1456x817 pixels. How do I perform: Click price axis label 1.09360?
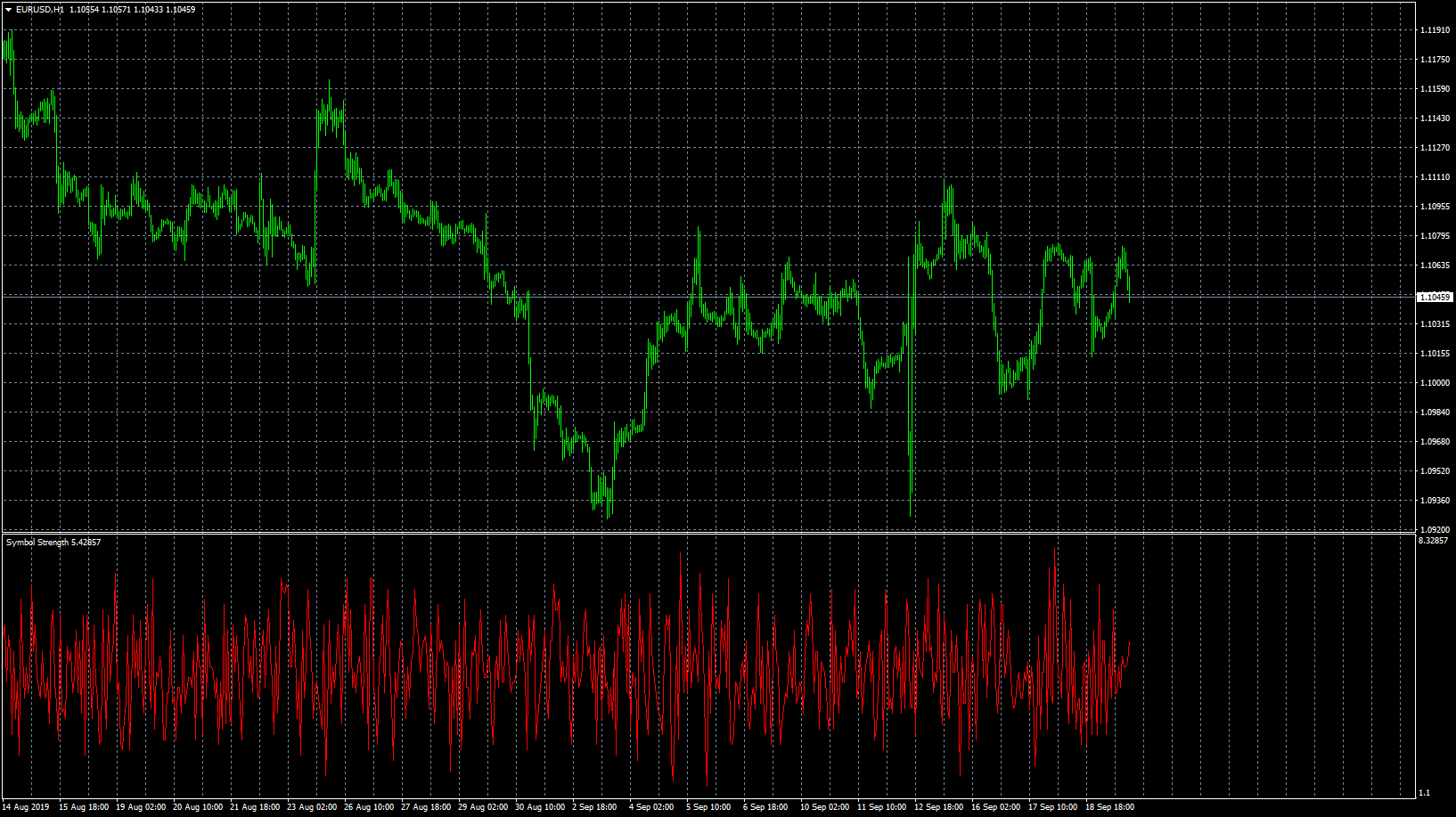click(x=1435, y=501)
